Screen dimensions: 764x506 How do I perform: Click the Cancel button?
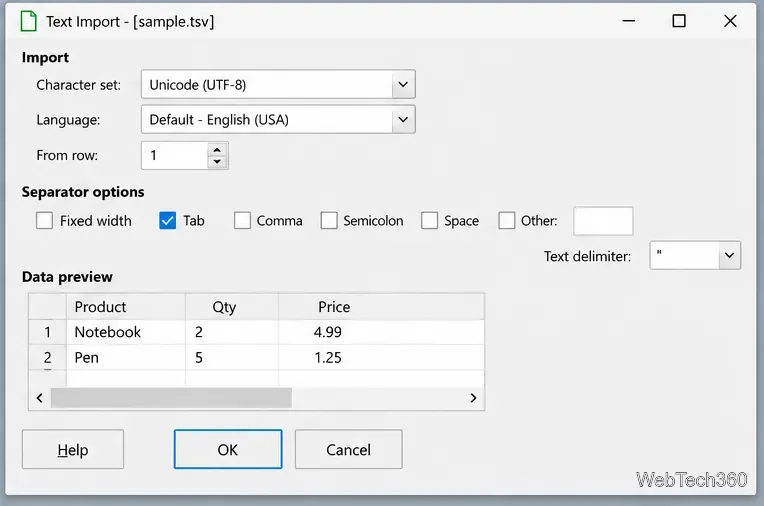(348, 449)
